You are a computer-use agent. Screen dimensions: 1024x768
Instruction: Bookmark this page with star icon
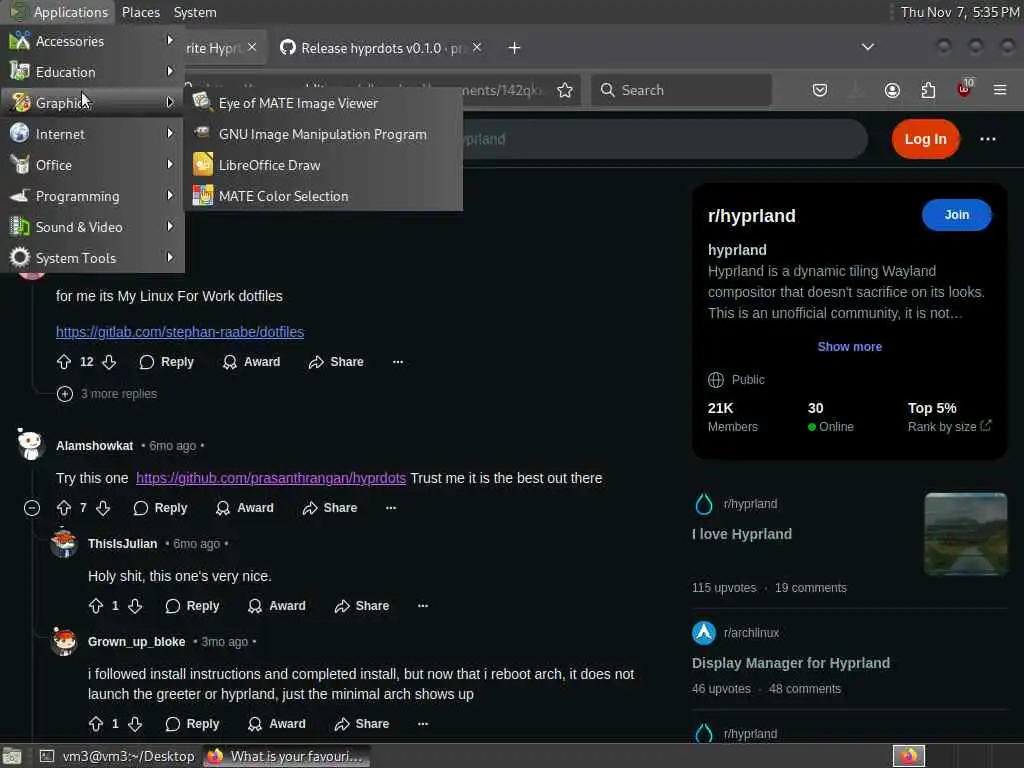tap(565, 90)
